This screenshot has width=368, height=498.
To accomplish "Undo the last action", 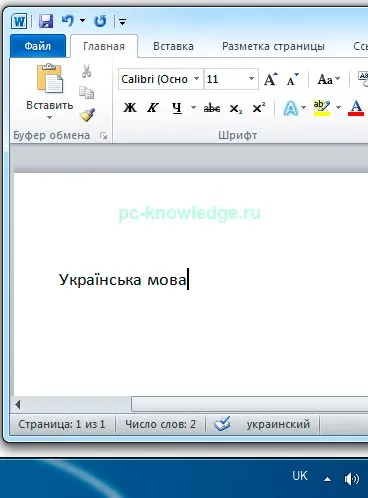I will [x=68, y=21].
